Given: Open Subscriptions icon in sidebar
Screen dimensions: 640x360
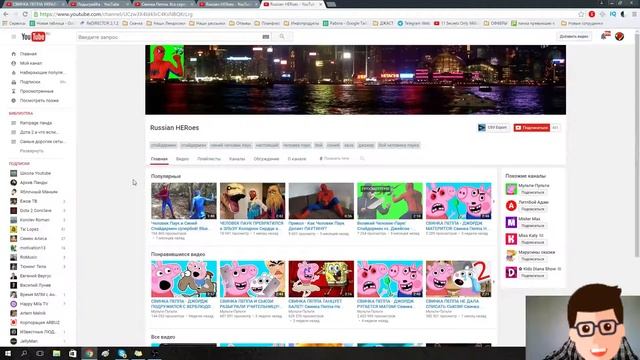Looking at the screenshot, I should [13, 82].
